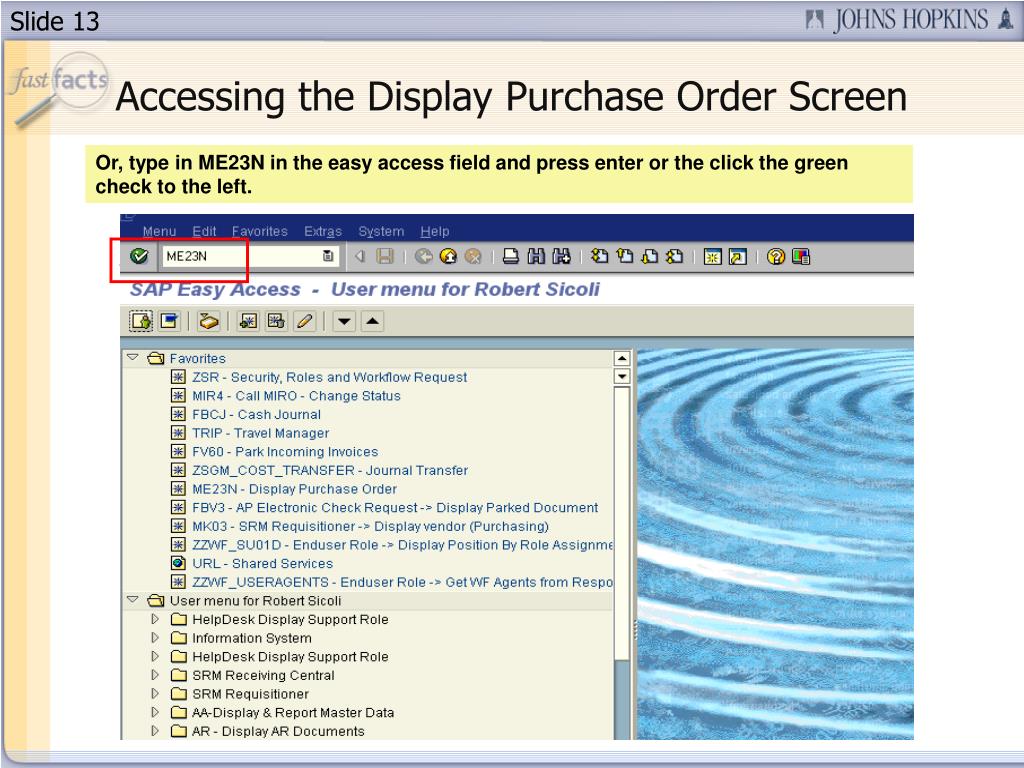Click the Customize Local Layout icon
The image size is (1024, 768).
click(801, 257)
